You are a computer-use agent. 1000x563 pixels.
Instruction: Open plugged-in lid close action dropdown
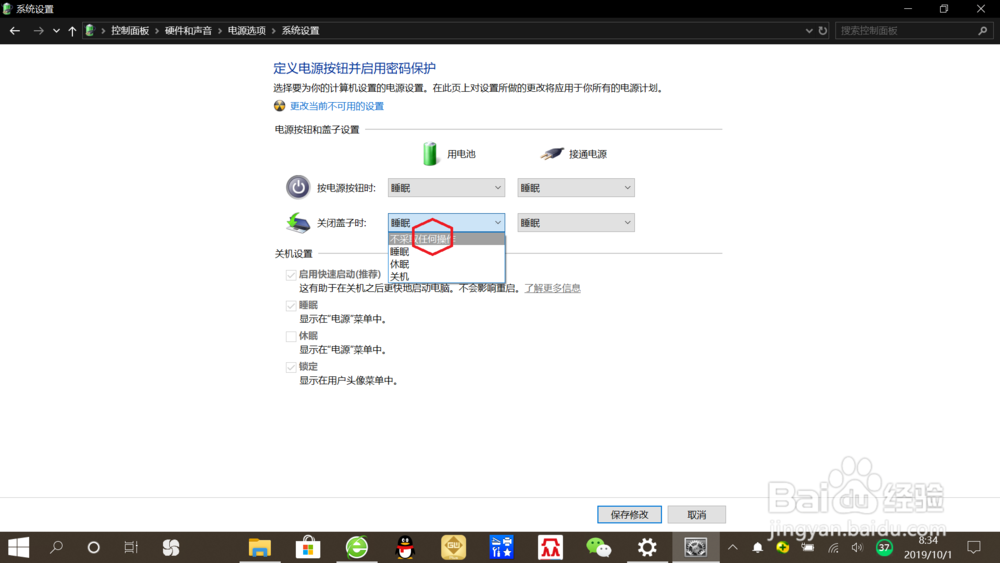(576, 223)
